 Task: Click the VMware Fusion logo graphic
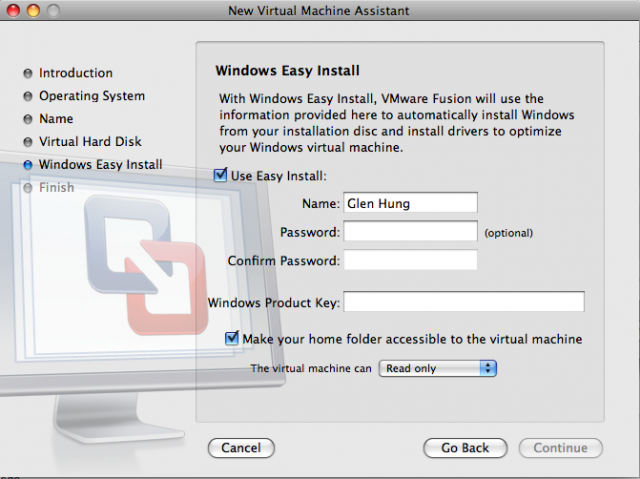[x=145, y=265]
